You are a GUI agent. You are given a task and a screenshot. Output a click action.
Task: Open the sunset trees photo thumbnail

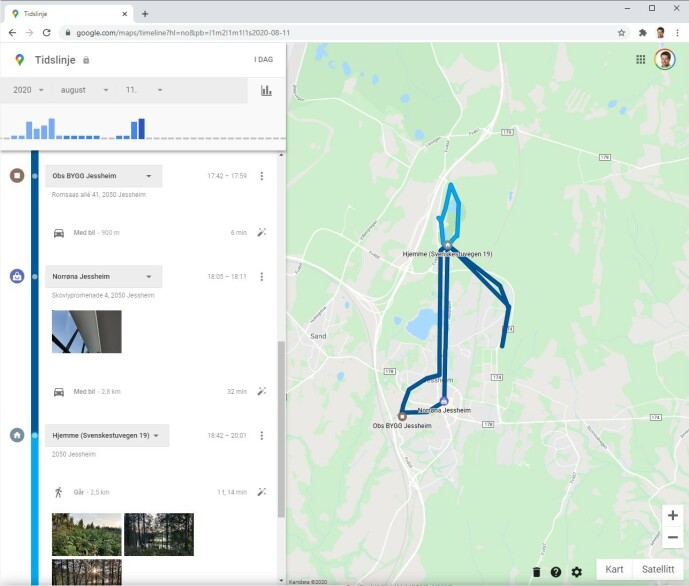(87, 572)
